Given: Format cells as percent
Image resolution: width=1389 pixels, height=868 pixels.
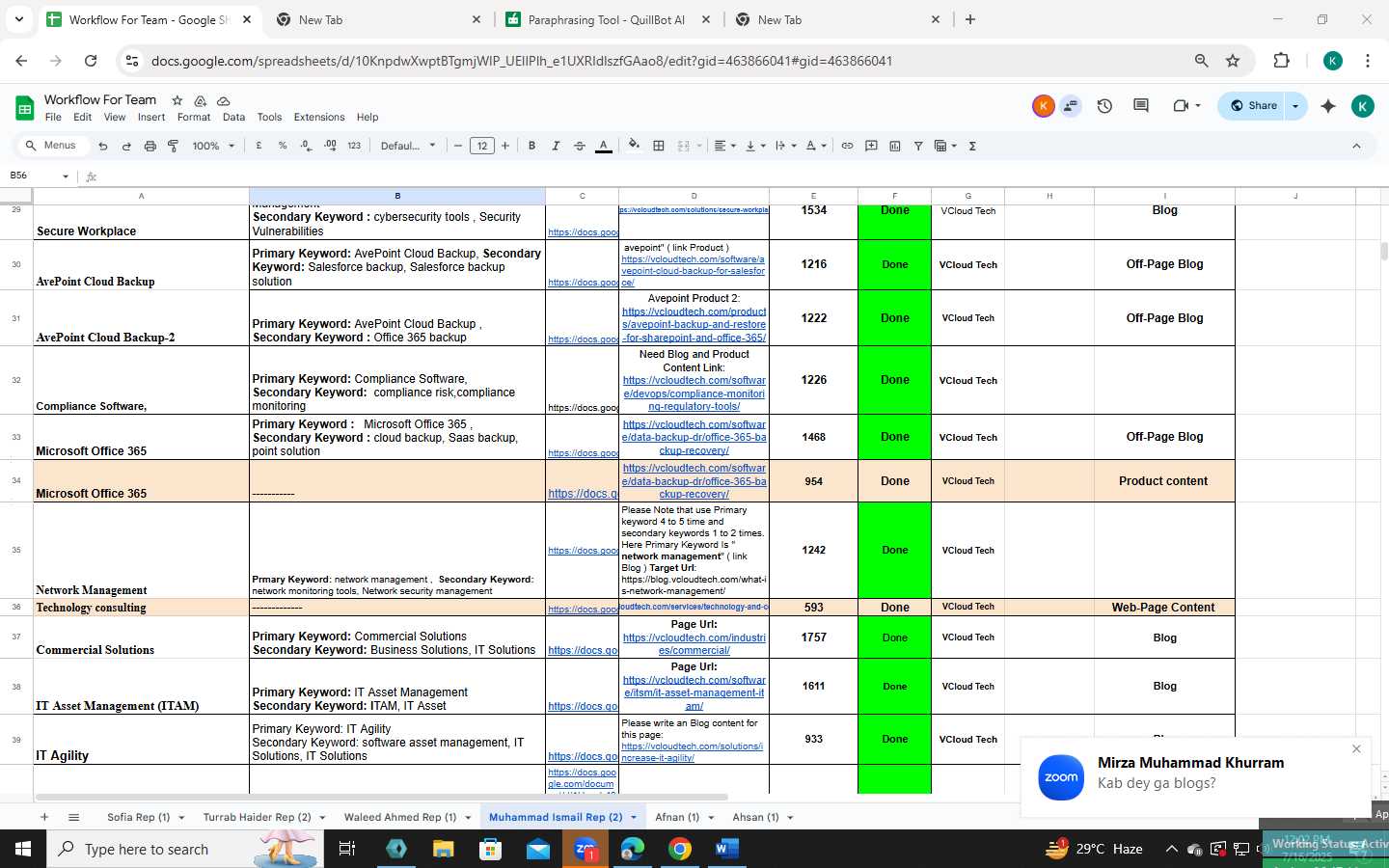Looking at the screenshot, I should click(x=283, y=146).
